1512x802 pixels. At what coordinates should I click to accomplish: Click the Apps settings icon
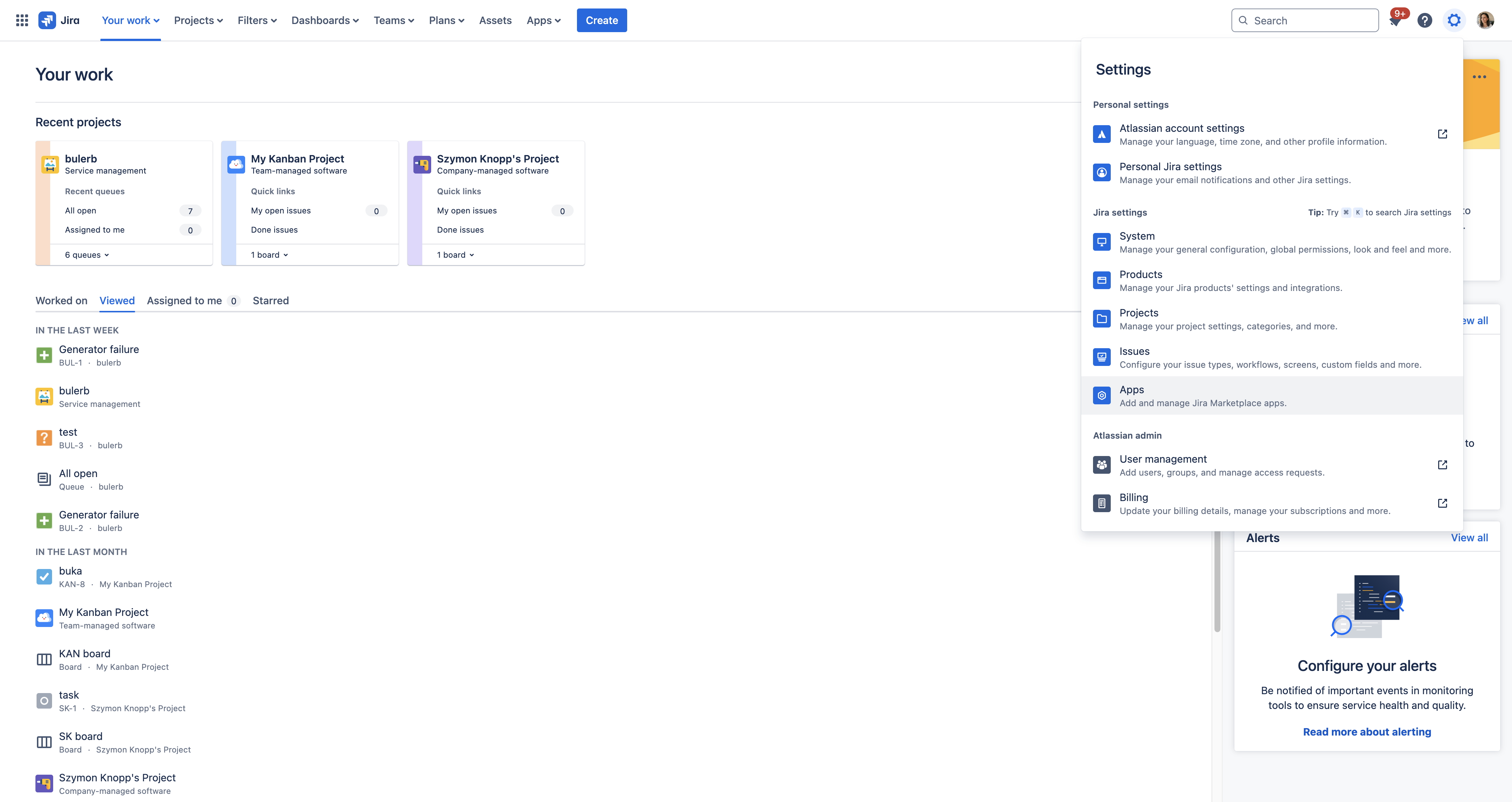[x=1102, y=396]
